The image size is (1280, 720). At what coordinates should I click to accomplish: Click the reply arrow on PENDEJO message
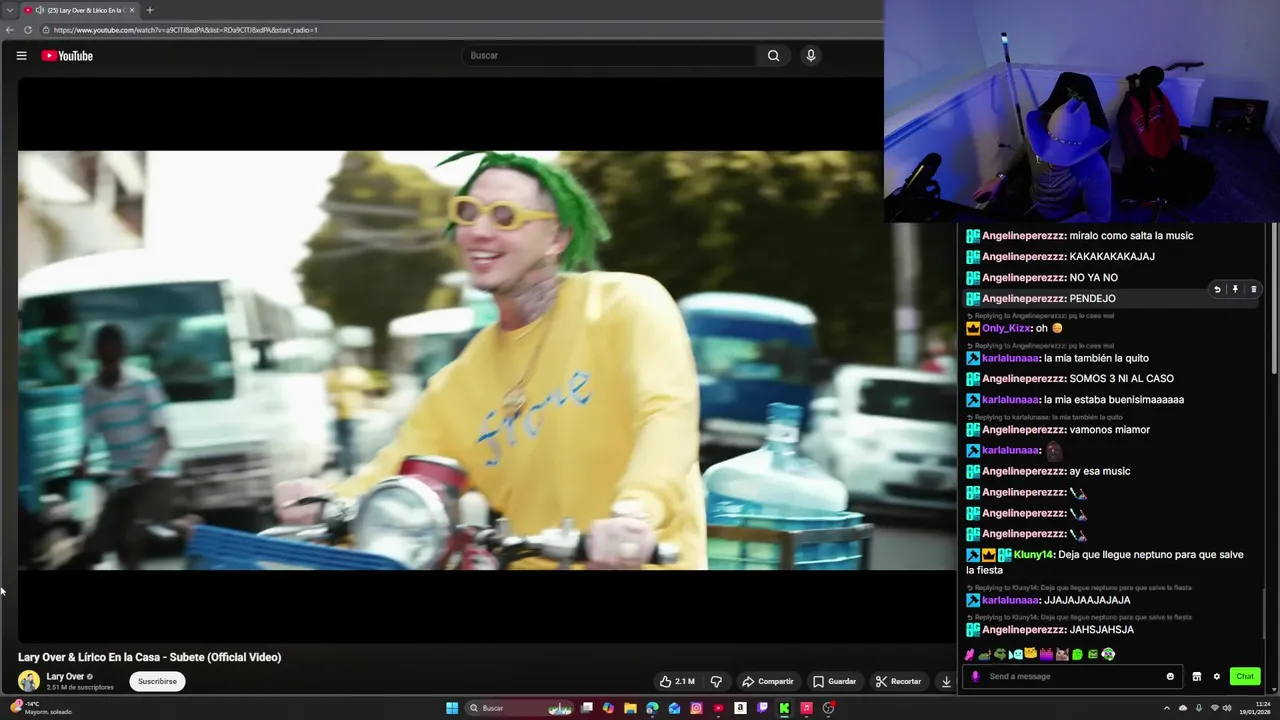click(x=1217, y=289)
